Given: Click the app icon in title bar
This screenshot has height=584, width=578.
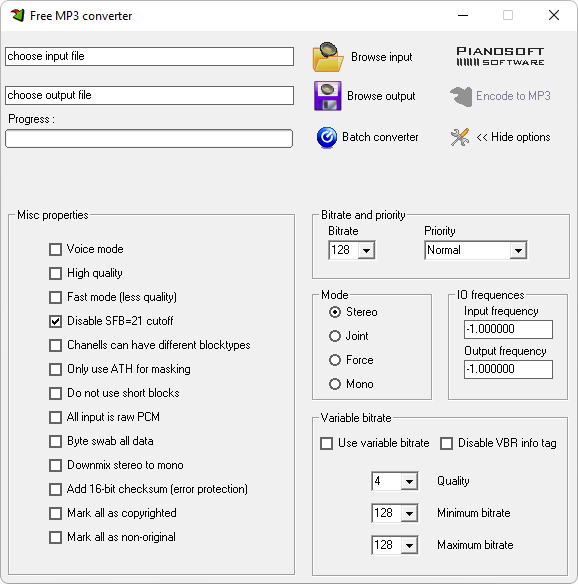Looking at the screenshot, I should (x=17, y=15).
